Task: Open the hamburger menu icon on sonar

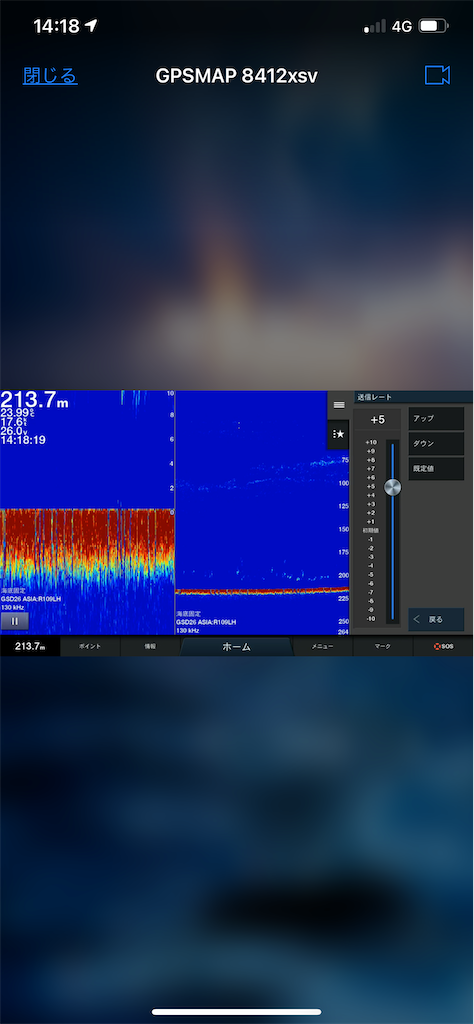Action: [x=339, y=405]
